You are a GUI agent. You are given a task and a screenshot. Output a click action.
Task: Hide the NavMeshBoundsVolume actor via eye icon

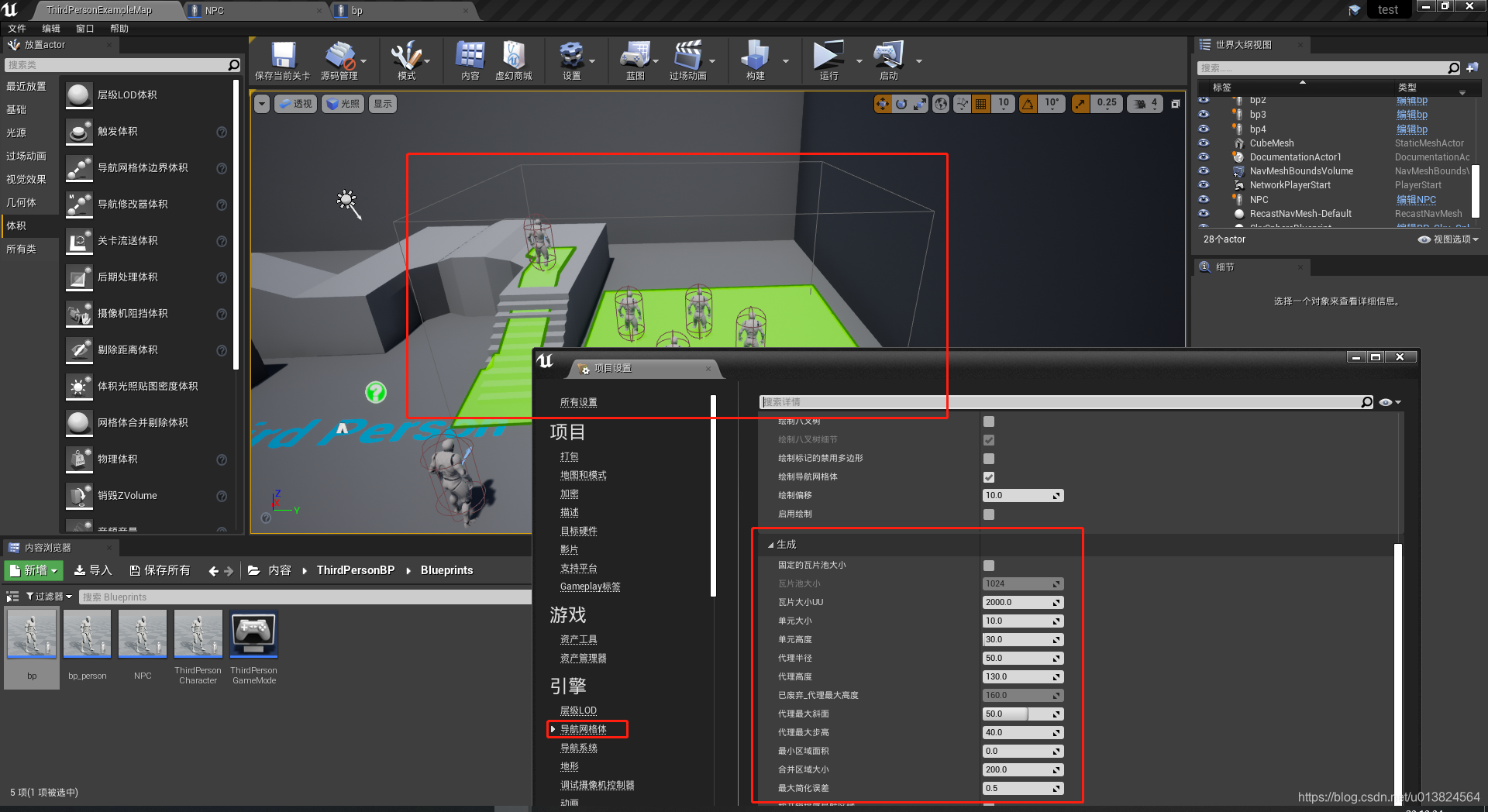tap(1204, 170)
